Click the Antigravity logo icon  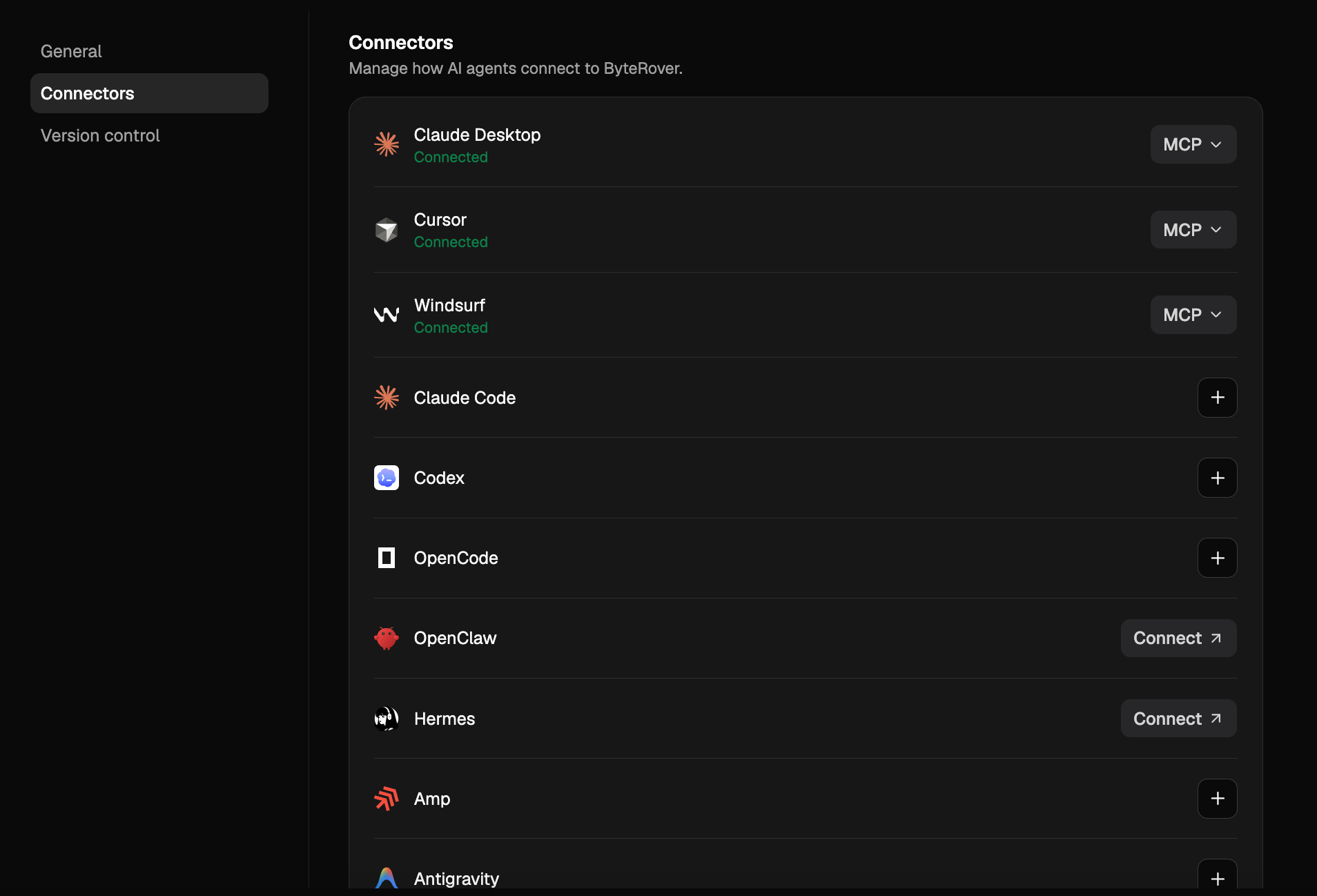(x=387, y=878)
